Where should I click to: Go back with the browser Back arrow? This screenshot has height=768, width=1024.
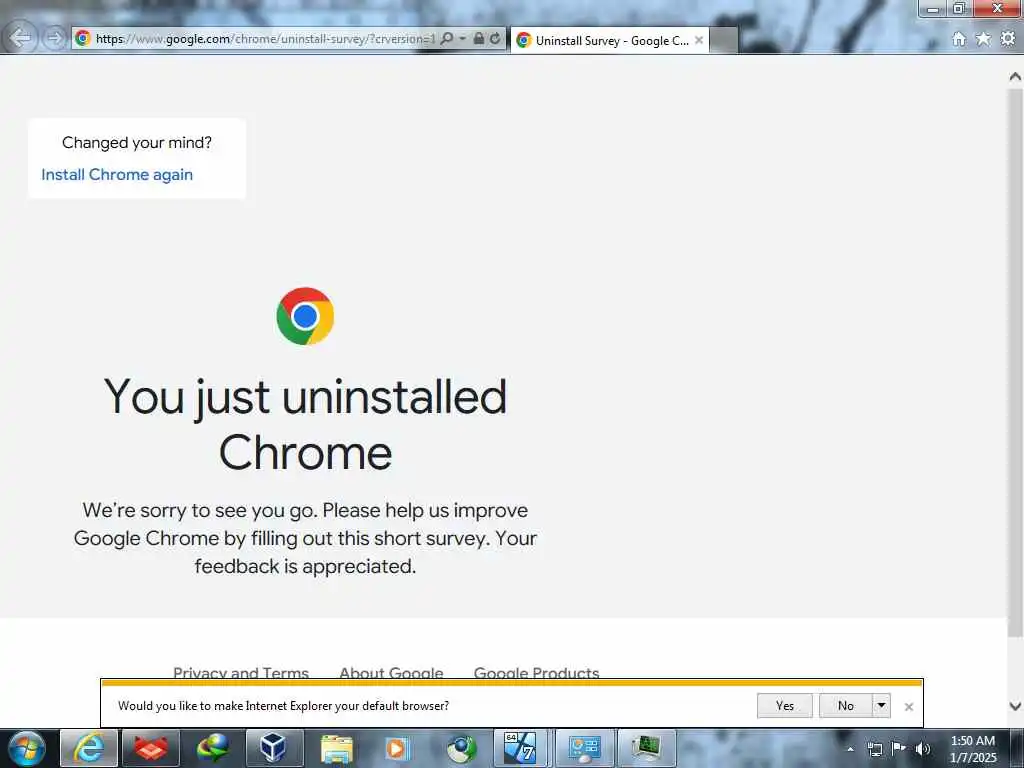coord(20,37)
